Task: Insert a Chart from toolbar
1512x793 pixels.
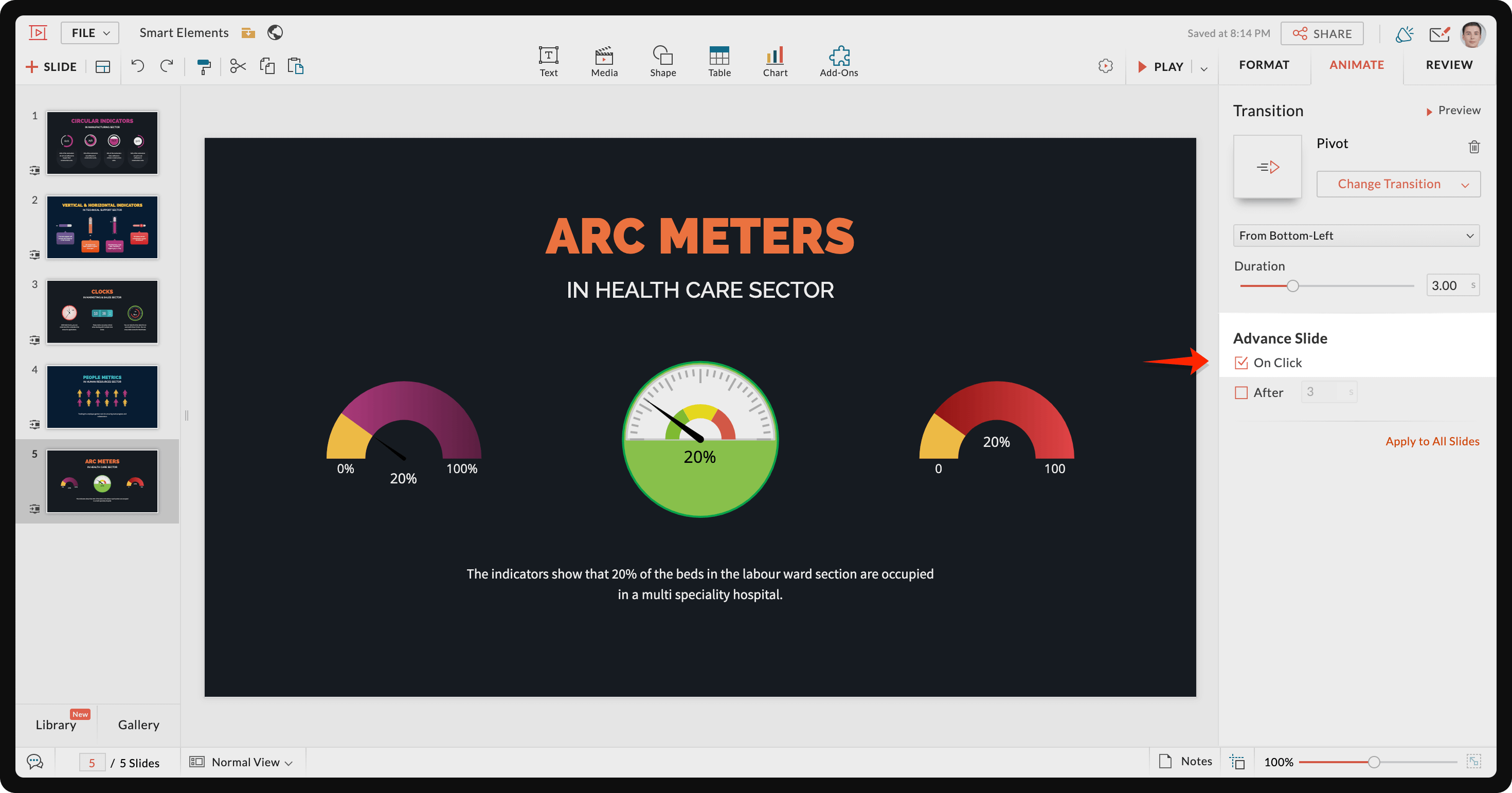Action: (775, 61)
